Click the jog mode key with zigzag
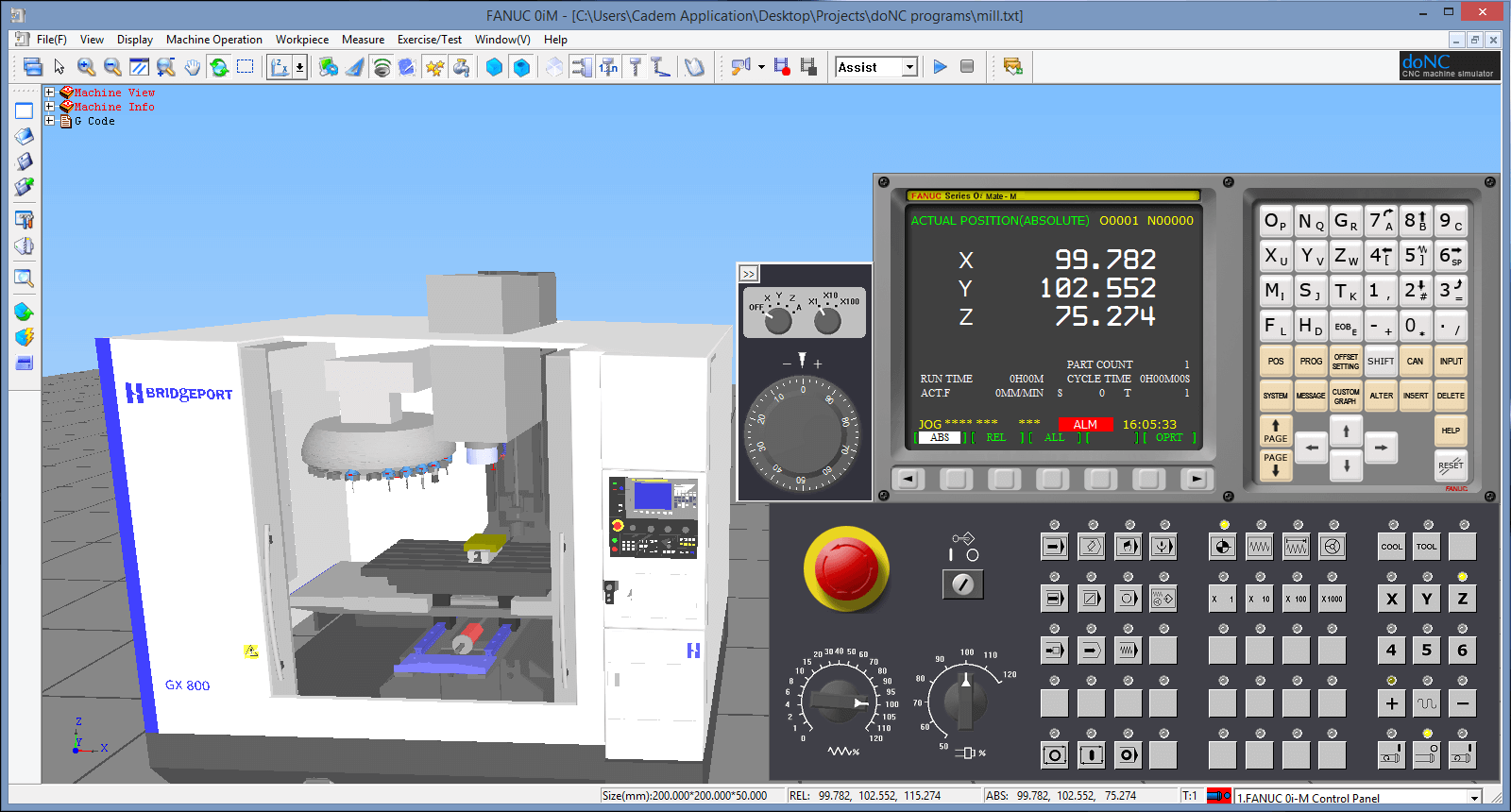 (1260, 546)
